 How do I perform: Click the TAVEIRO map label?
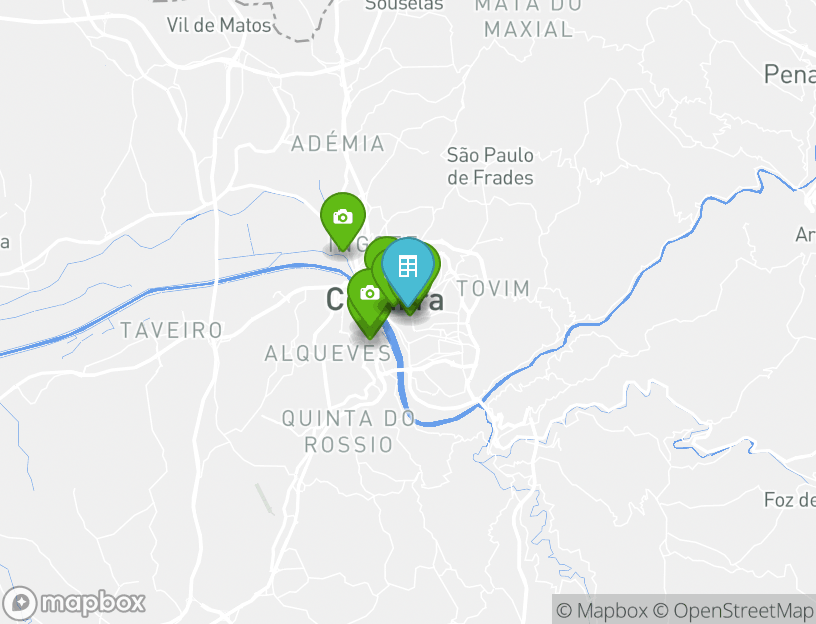tap(172, 330)
